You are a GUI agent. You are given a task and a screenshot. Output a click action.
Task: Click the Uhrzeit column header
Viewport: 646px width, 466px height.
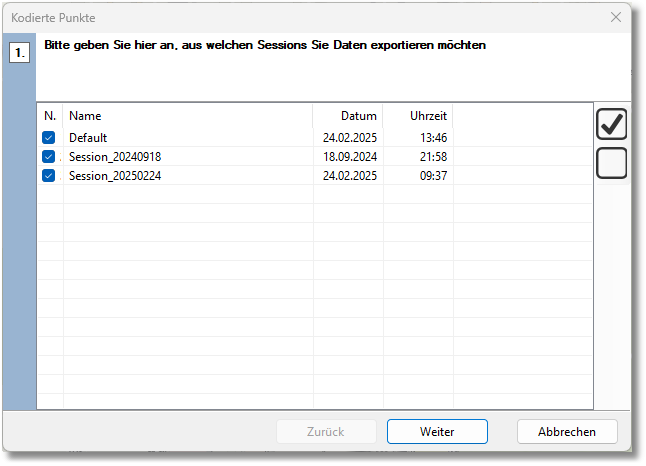point(418,116)
